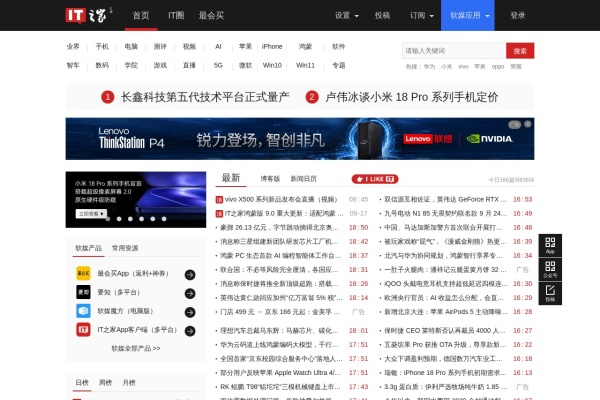Open headline 卢伟冰谈小米 18 Pro 系列手机定价
The width and height of the screenshot is (600, 400).
[x=412, y=97]
